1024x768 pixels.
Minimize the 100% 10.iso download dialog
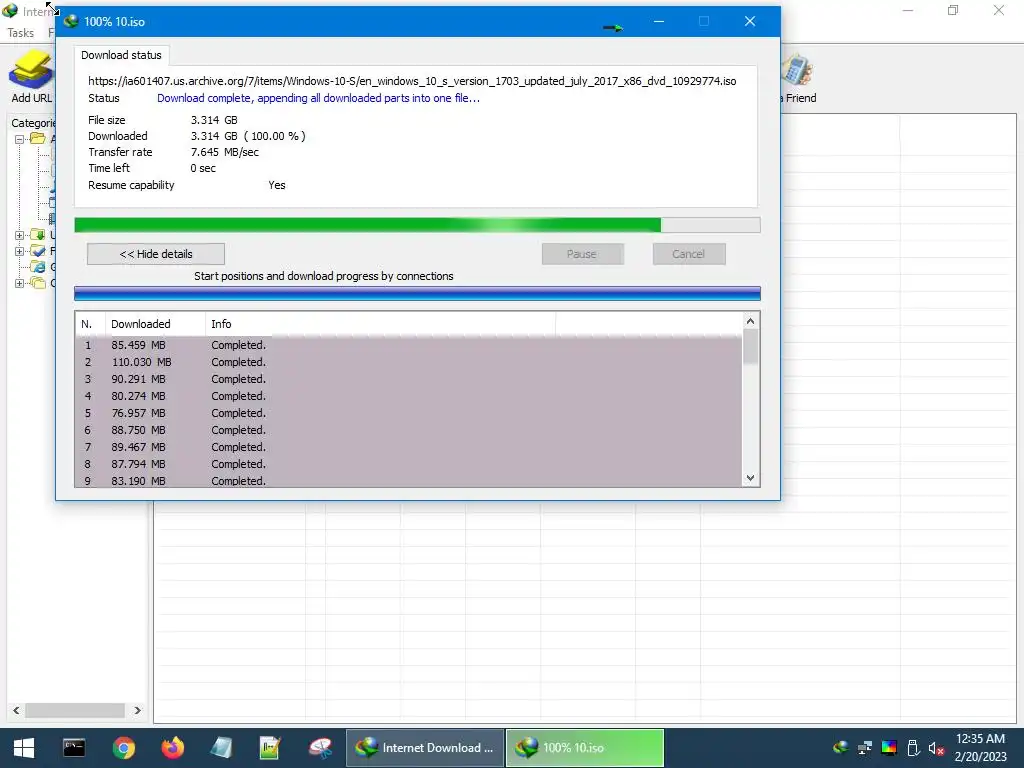(x=659, y=22)
